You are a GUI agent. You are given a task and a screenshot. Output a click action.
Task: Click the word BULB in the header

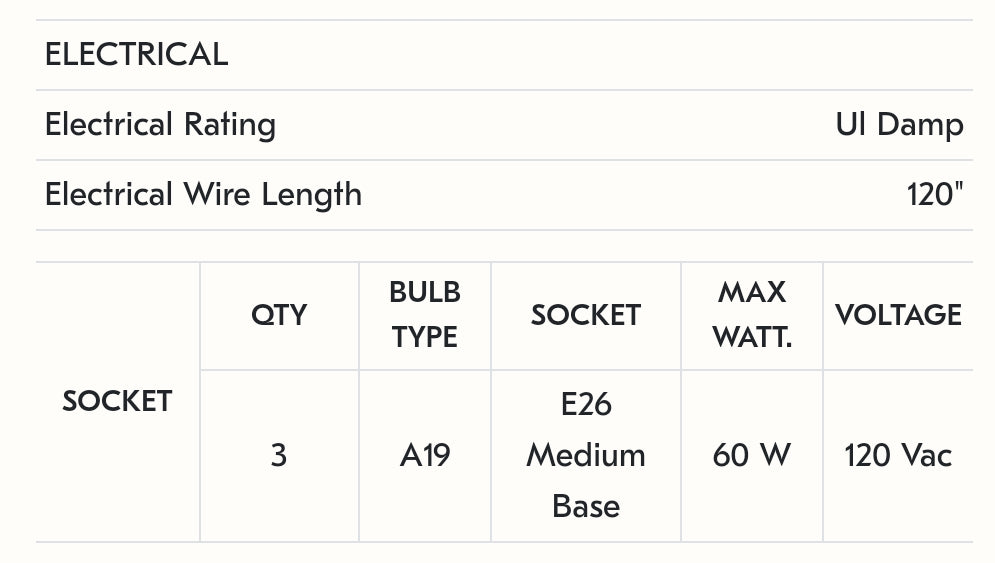point(425,292)
